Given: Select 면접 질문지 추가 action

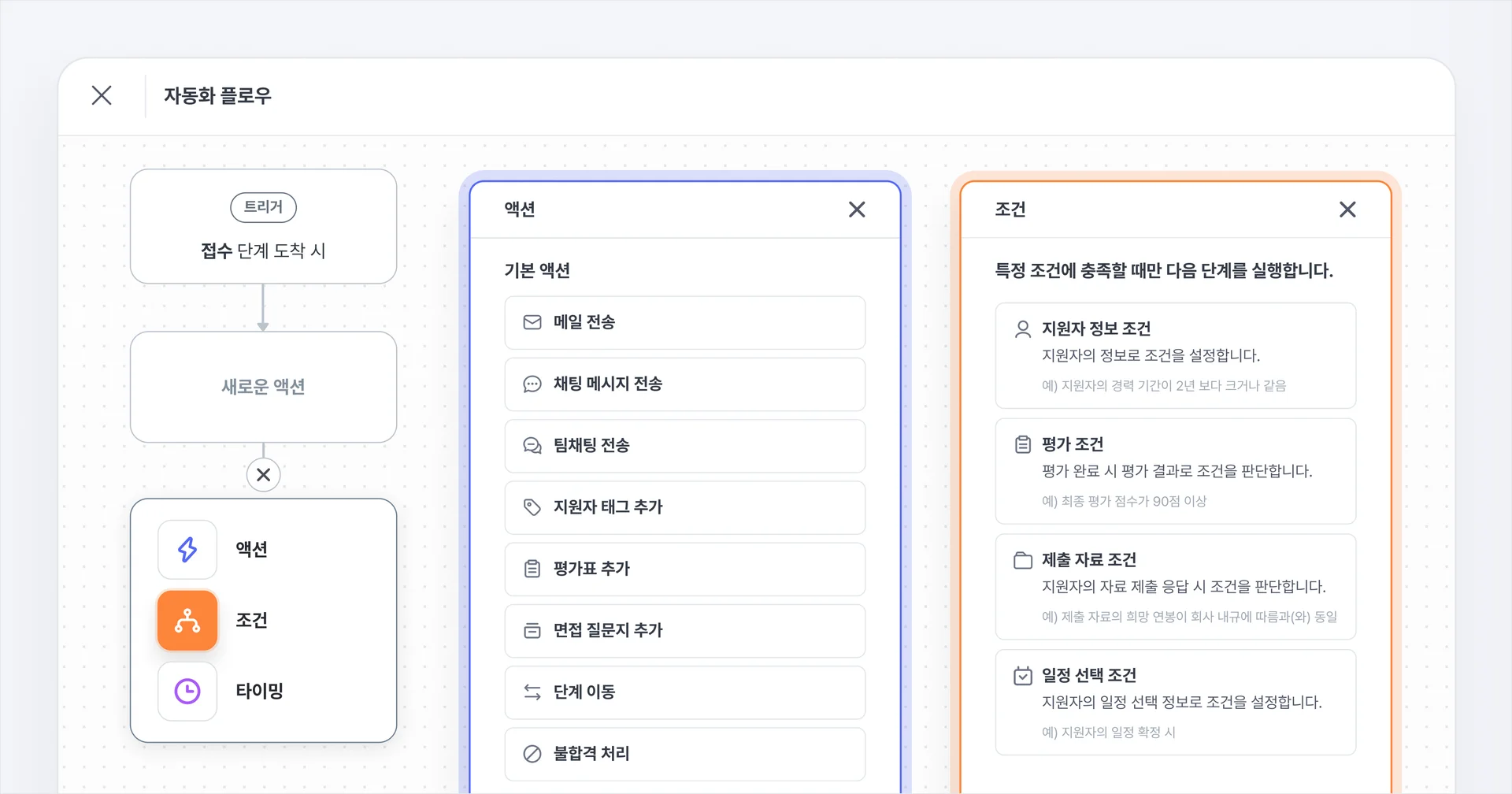Looking at the screenshot, I should (x=684, y=630).
